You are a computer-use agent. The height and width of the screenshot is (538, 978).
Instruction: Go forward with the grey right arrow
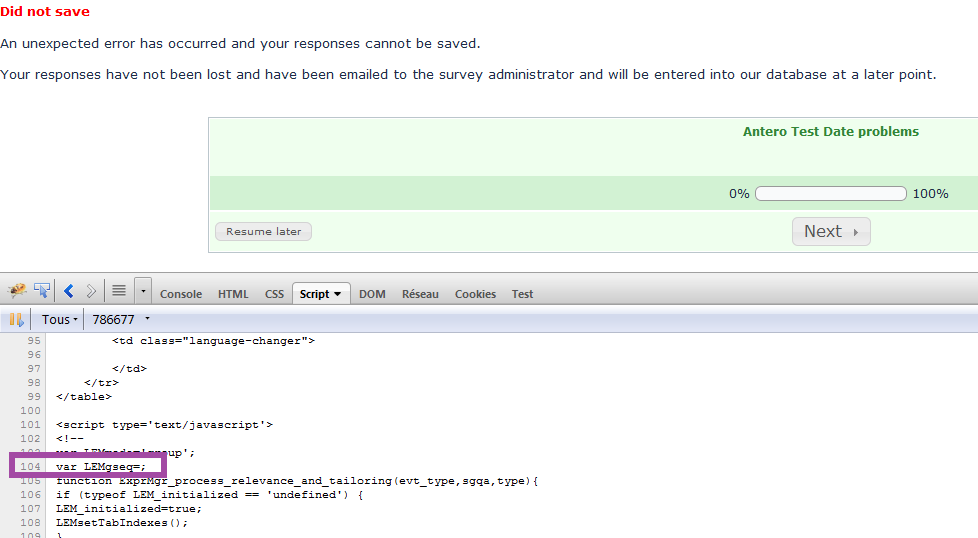[91, 291]
